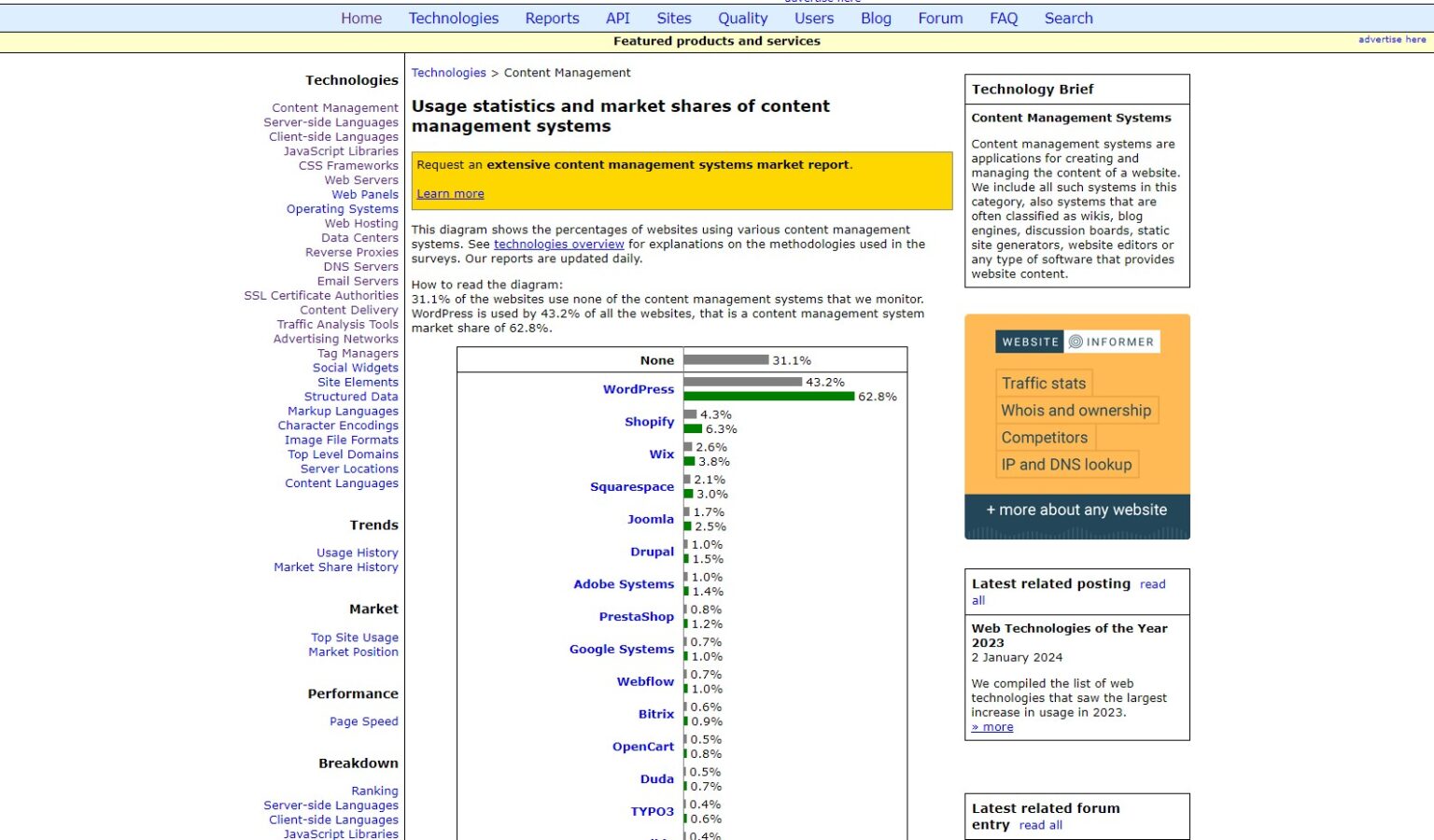Viewport: 1434px width, 840px height.
Task: Click the Website Informer logo in ad
Action: pyautogui.click(x=1076, y=342)
